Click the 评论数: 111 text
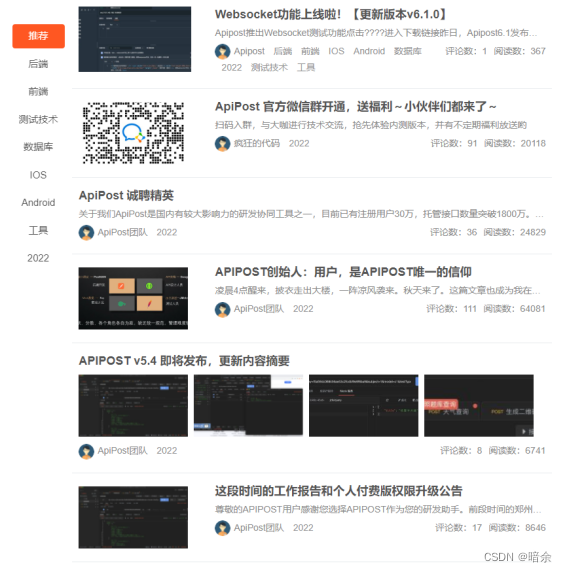The height and width of the screenshot is (572, 567). click(452, 309)
